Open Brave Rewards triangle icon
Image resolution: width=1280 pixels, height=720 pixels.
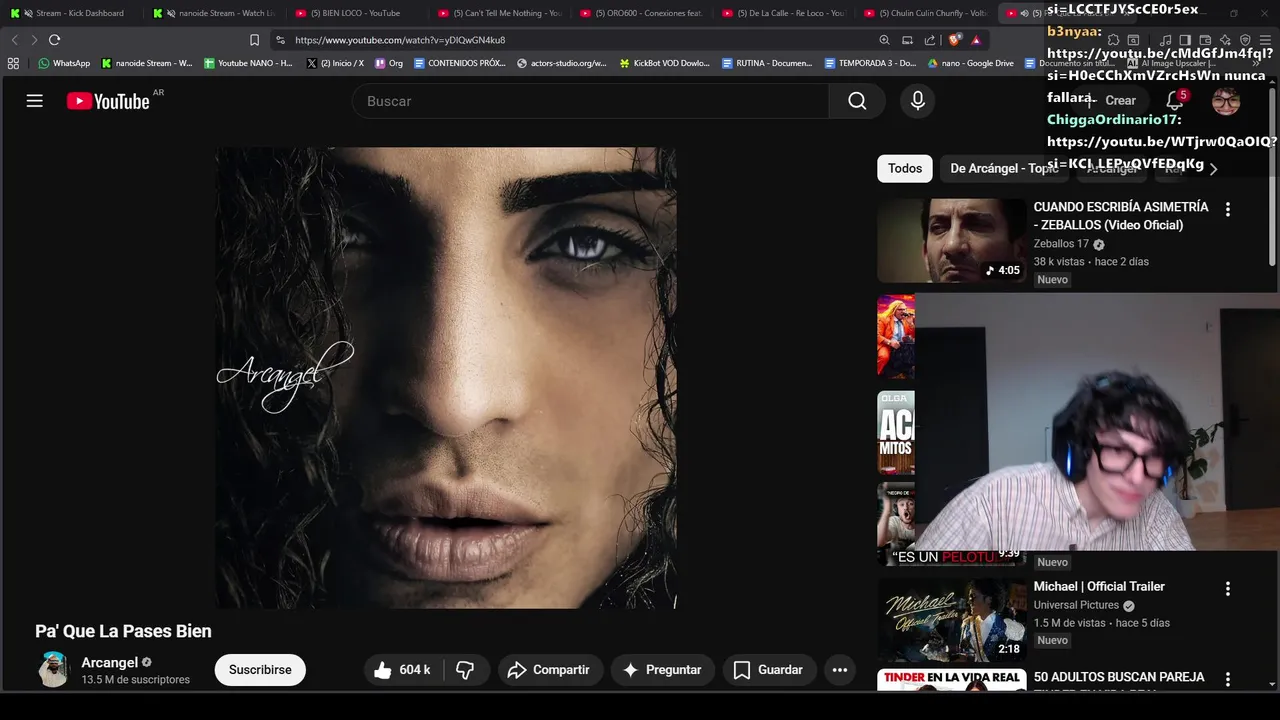point(976,40)
